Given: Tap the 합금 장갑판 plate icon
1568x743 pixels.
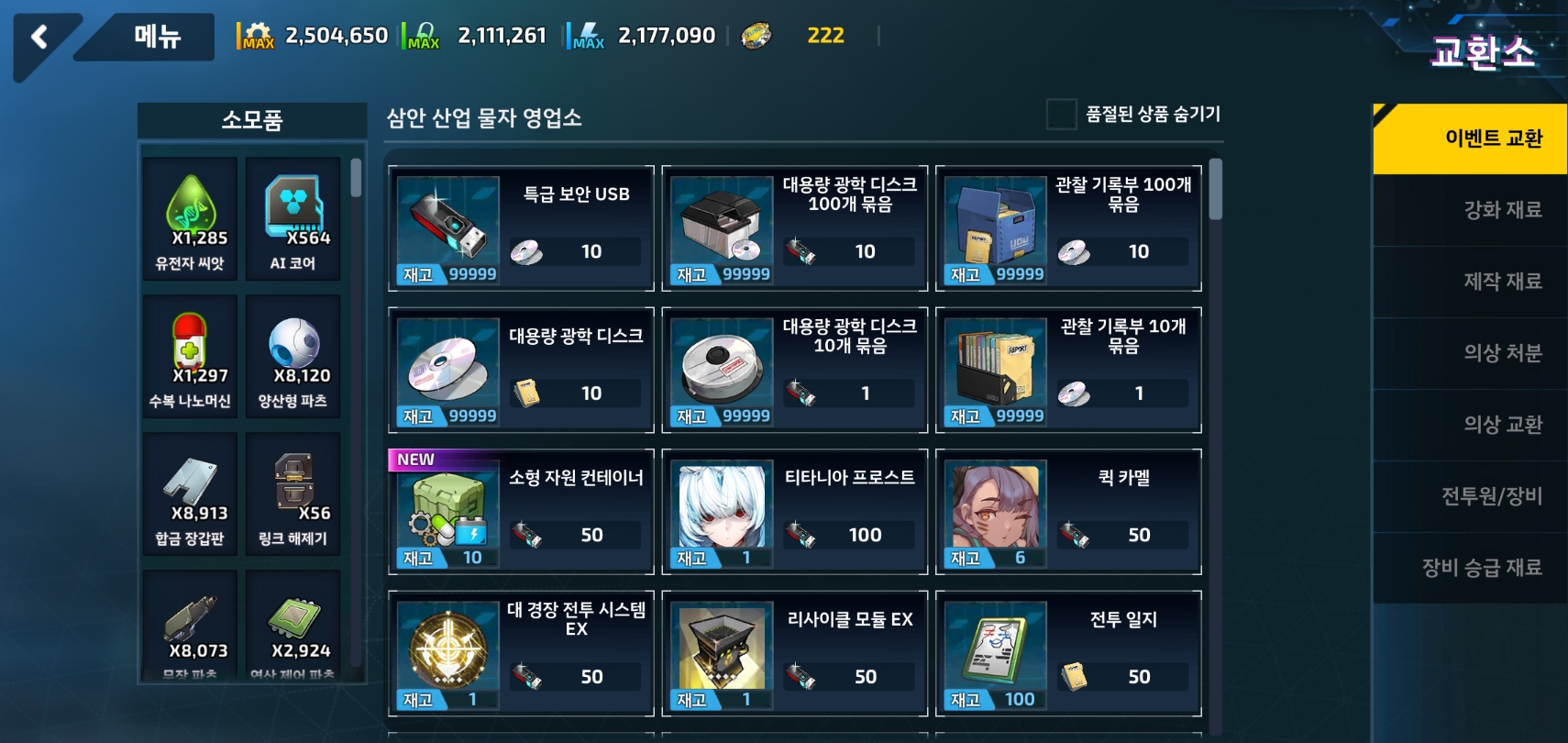Looking at the screenshot, I should pyautogui.click(x=190, y=481).
